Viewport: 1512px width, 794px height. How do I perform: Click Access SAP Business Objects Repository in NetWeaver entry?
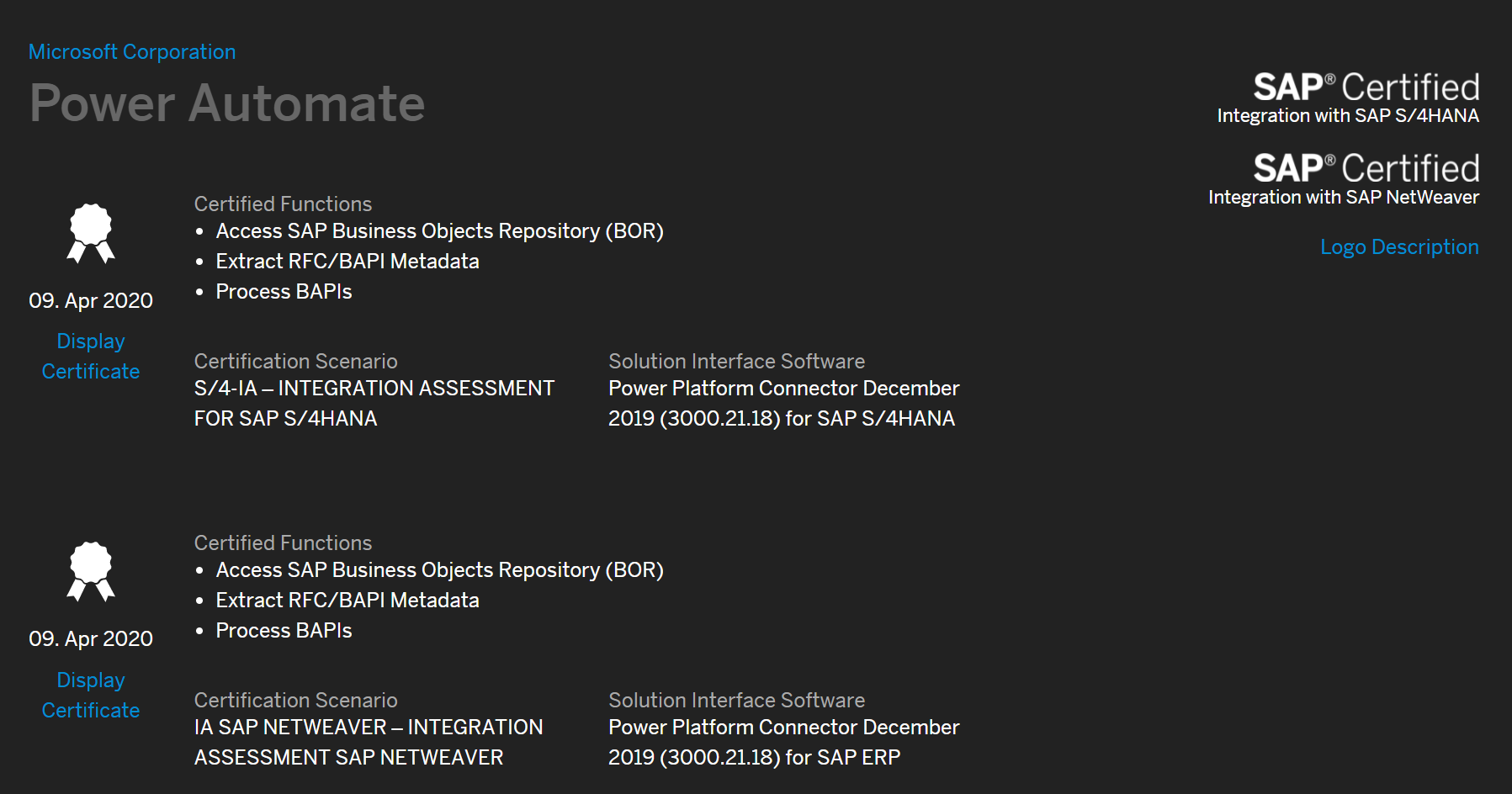click(439, 570)
